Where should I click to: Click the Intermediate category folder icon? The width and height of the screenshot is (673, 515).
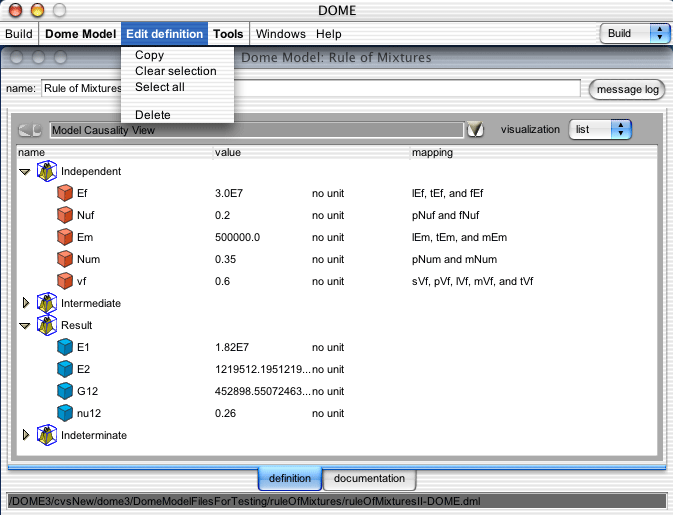(47, 303)
